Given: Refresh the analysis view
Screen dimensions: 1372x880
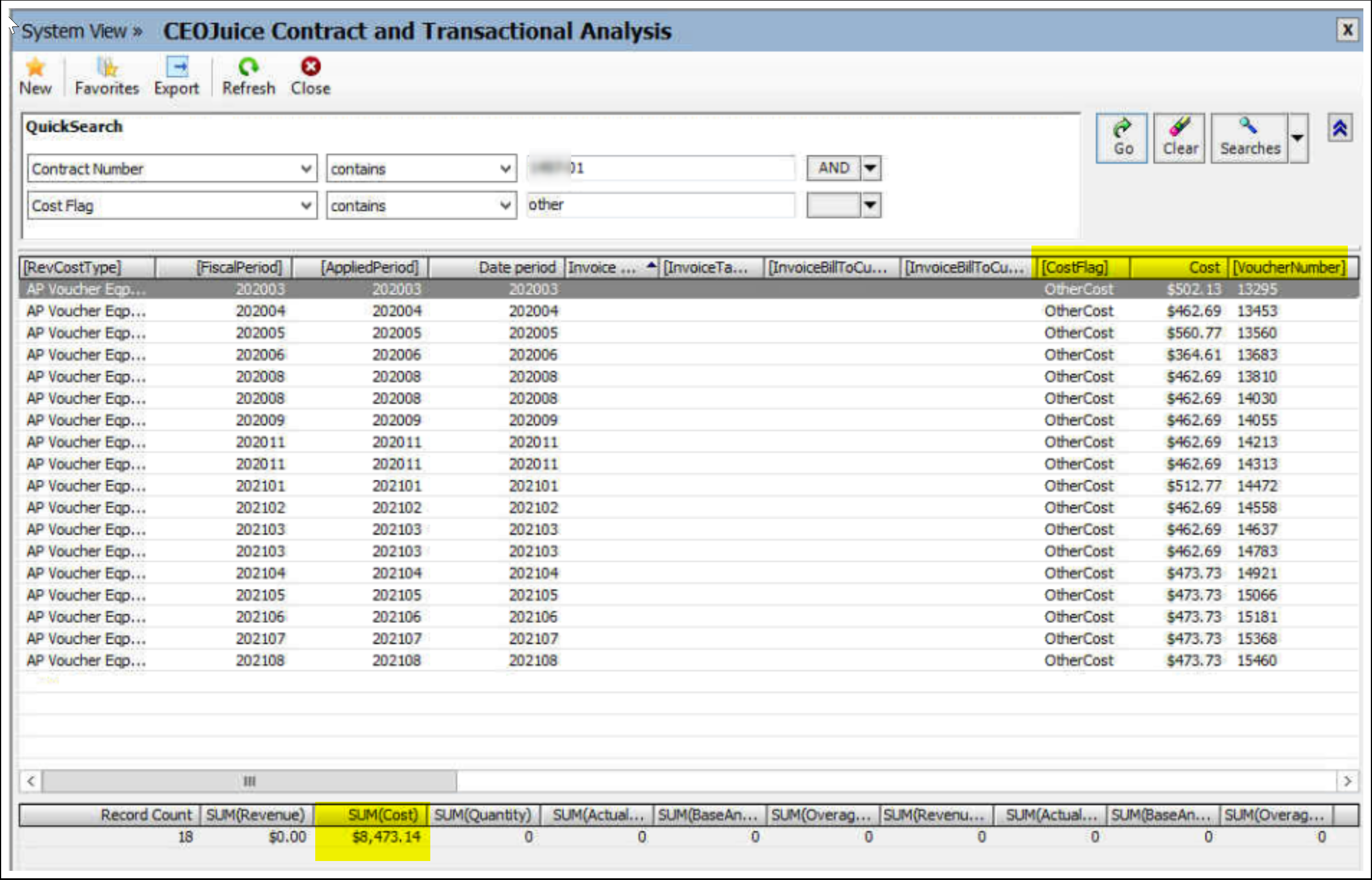Looking at the screenshot, I should pyautogui.click(x=249, y=75).
